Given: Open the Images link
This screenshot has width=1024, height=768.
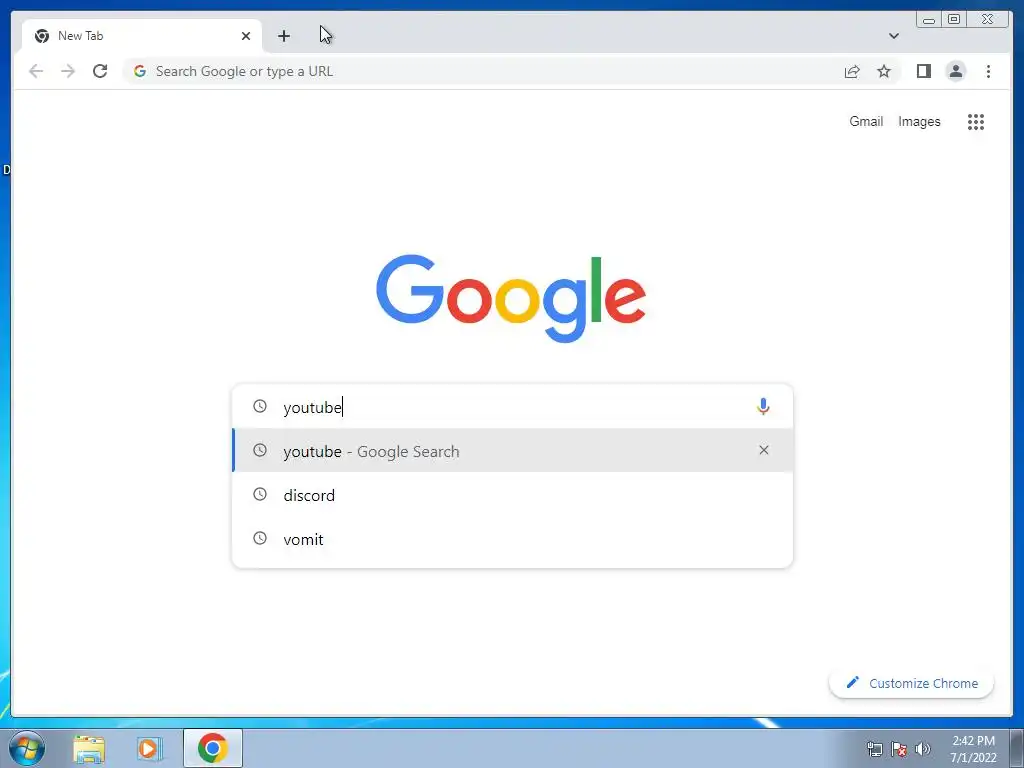Looking at the screenshot, I should pos(919,121).
